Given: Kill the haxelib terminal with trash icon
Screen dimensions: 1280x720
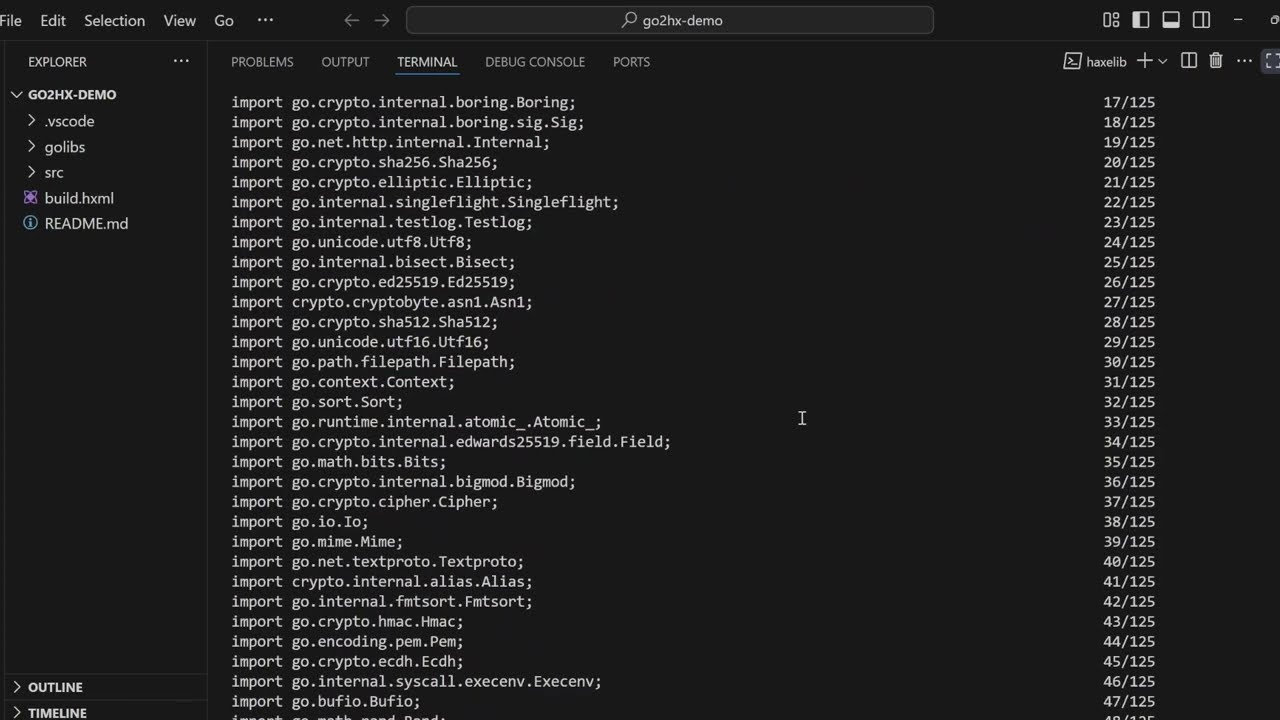Looking at the screenshot, I should 1216,61.
